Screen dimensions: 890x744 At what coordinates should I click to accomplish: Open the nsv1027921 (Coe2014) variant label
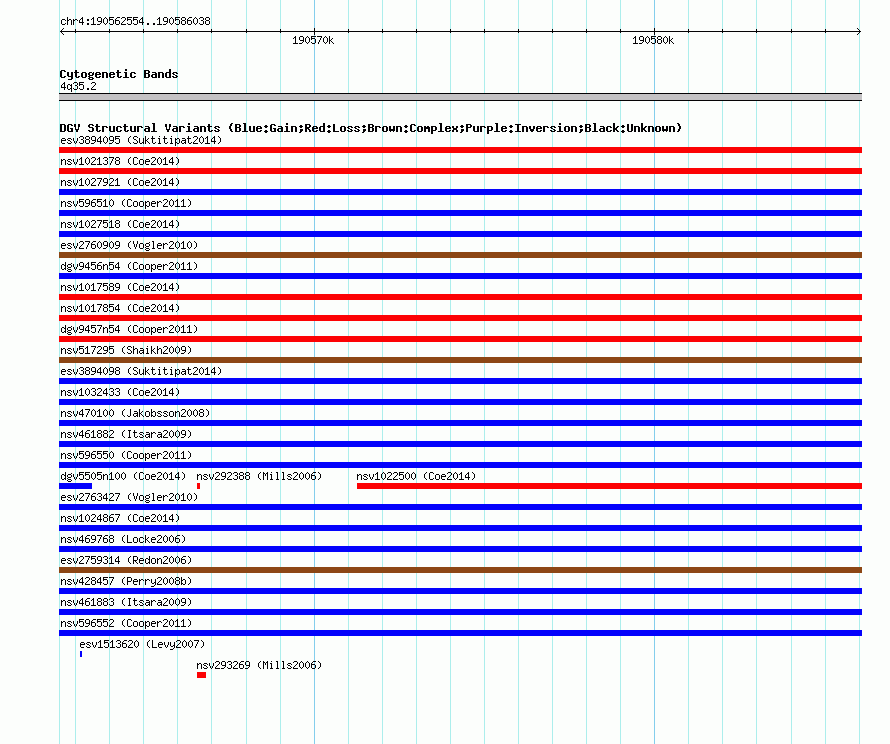[x=120, y=182]
